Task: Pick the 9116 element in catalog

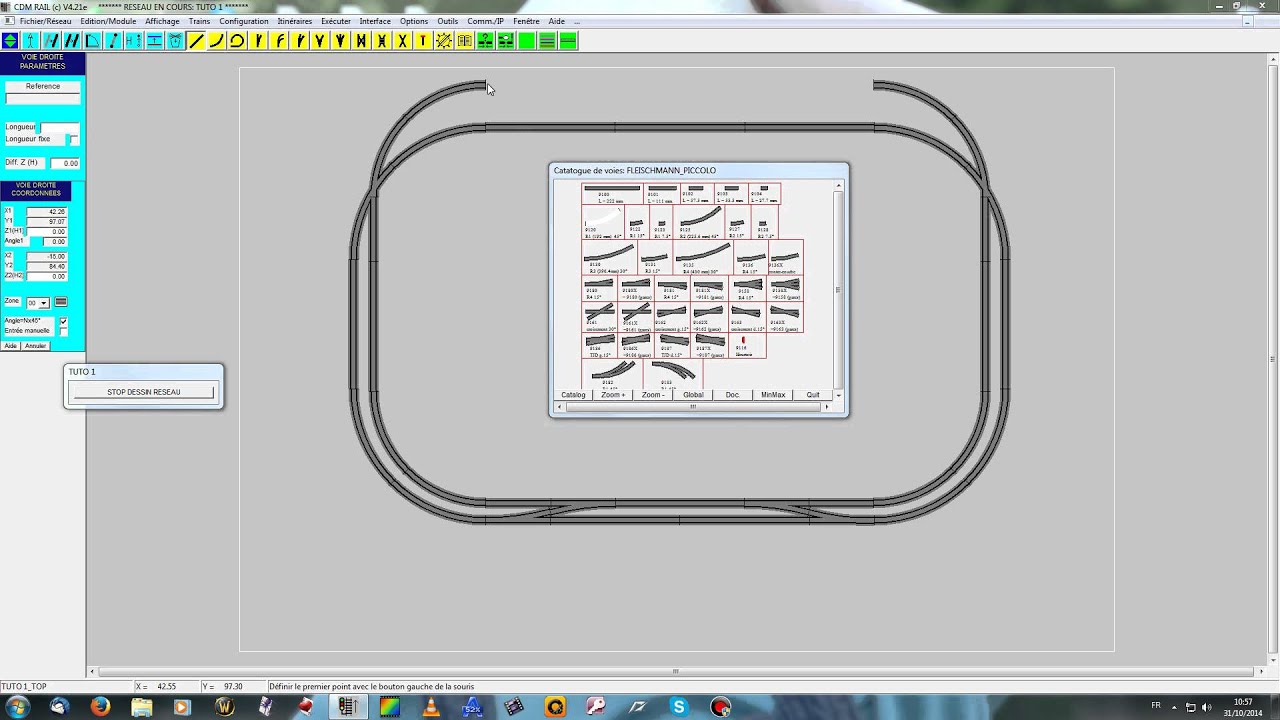Action: point(747,345)
